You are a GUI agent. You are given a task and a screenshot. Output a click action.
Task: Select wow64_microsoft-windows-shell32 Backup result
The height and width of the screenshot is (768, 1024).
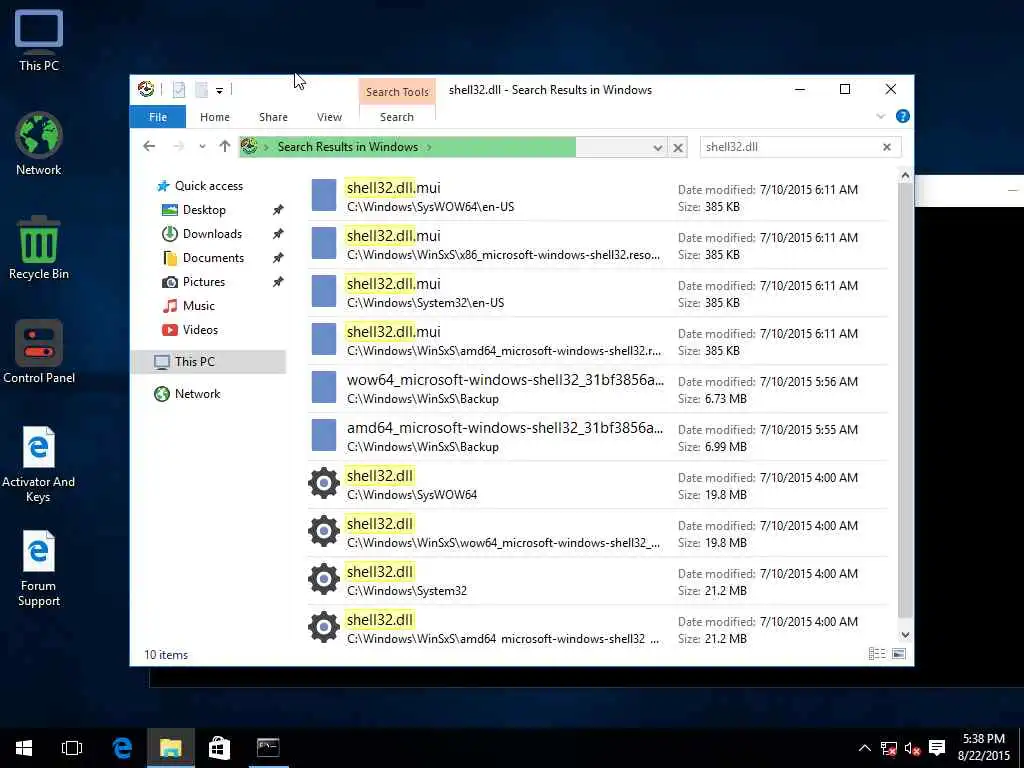[598, 389]
